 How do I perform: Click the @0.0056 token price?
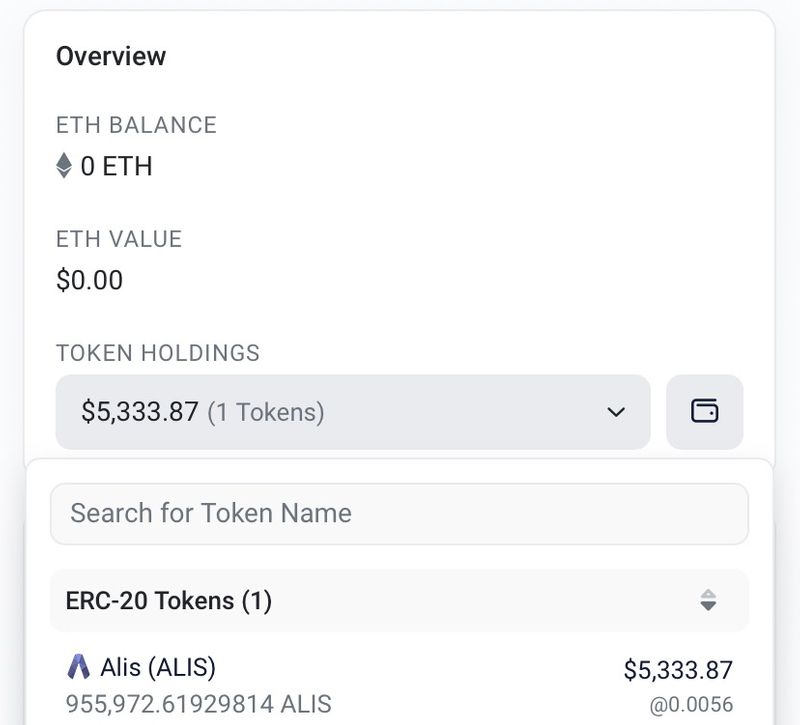(691, 705)
